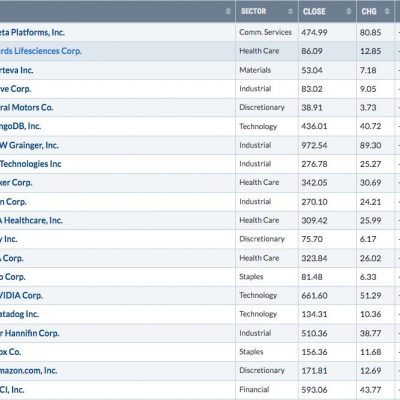Select change value 80.85
Screen dimensions: 400x400
pos(370,32)
